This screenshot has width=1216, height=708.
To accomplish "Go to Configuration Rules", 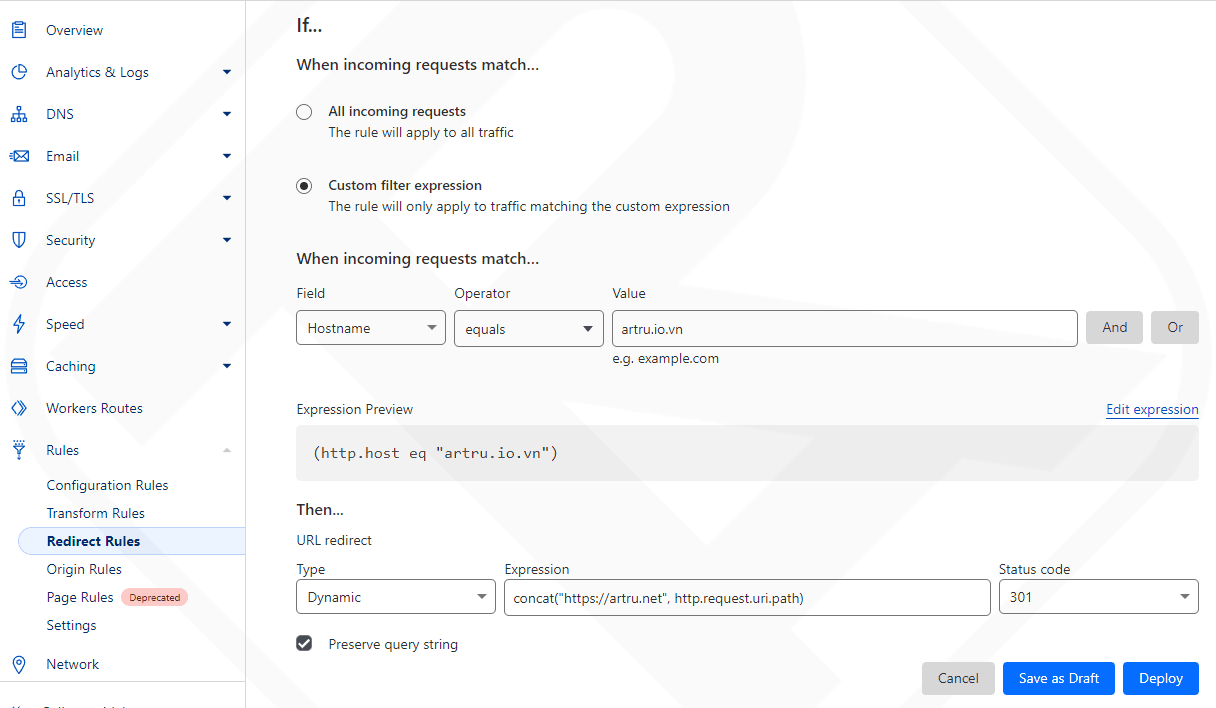I will coord(107,485).
